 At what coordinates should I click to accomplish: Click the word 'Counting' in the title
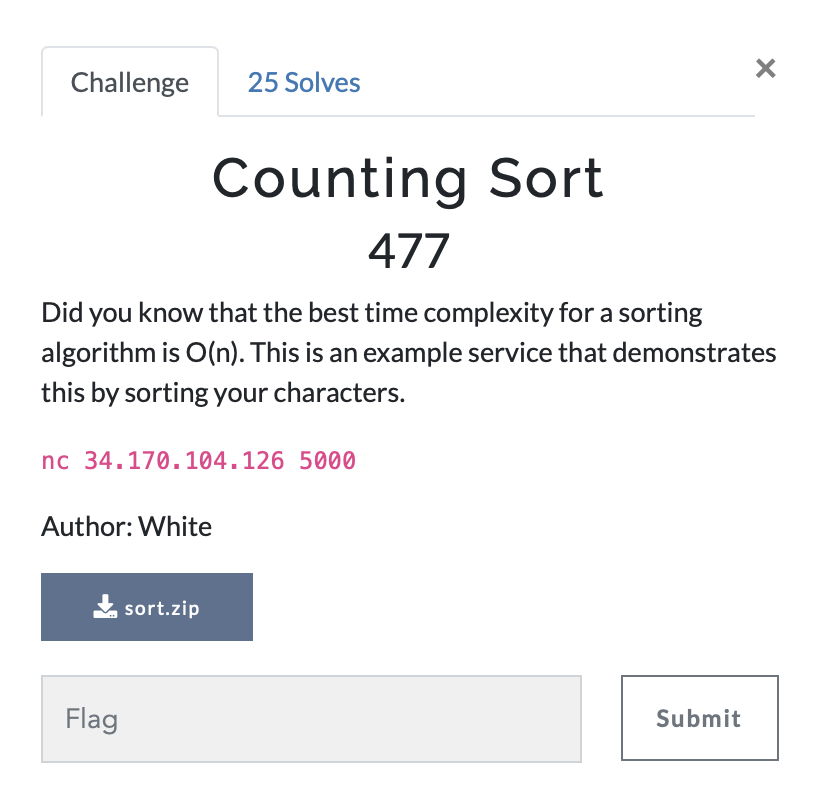point(340,180)
